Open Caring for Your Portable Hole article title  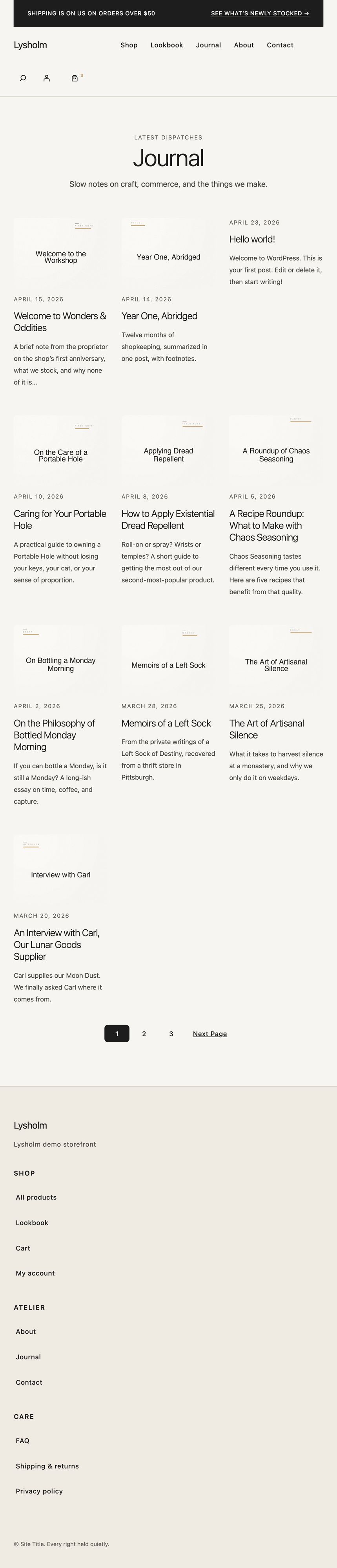[60, 519]
